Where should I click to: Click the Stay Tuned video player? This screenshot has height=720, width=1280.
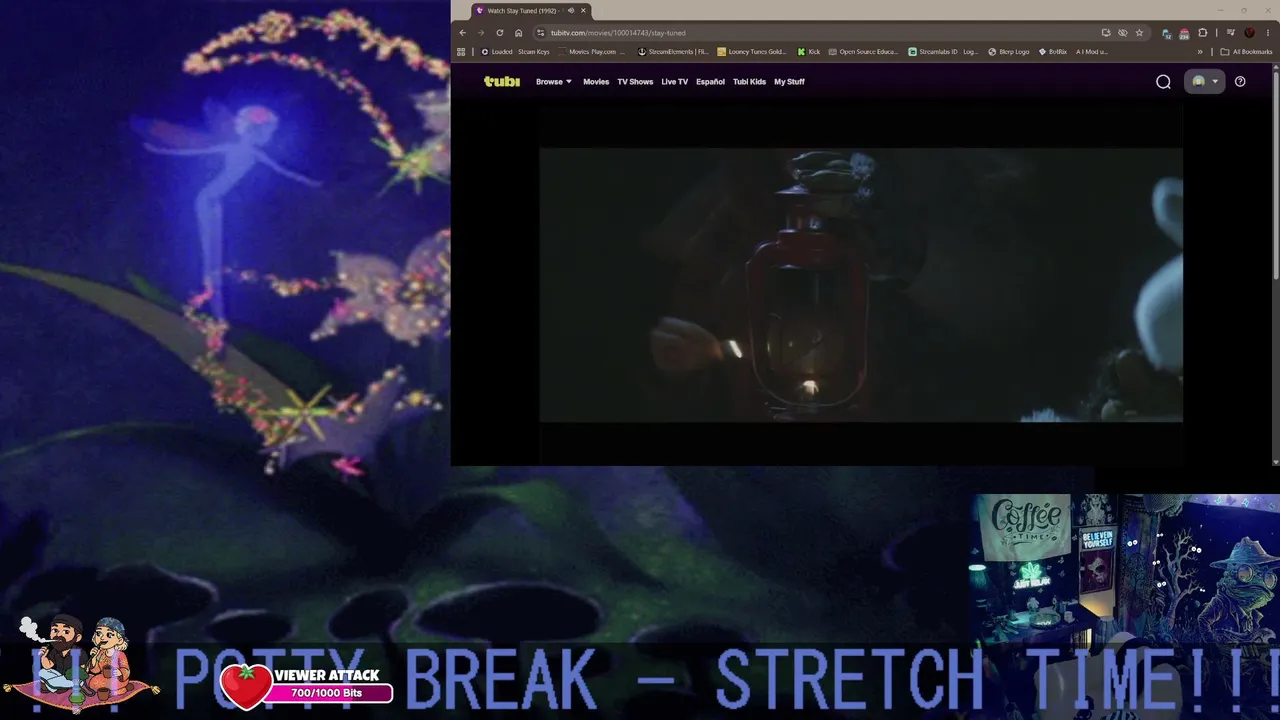point(861,285)
